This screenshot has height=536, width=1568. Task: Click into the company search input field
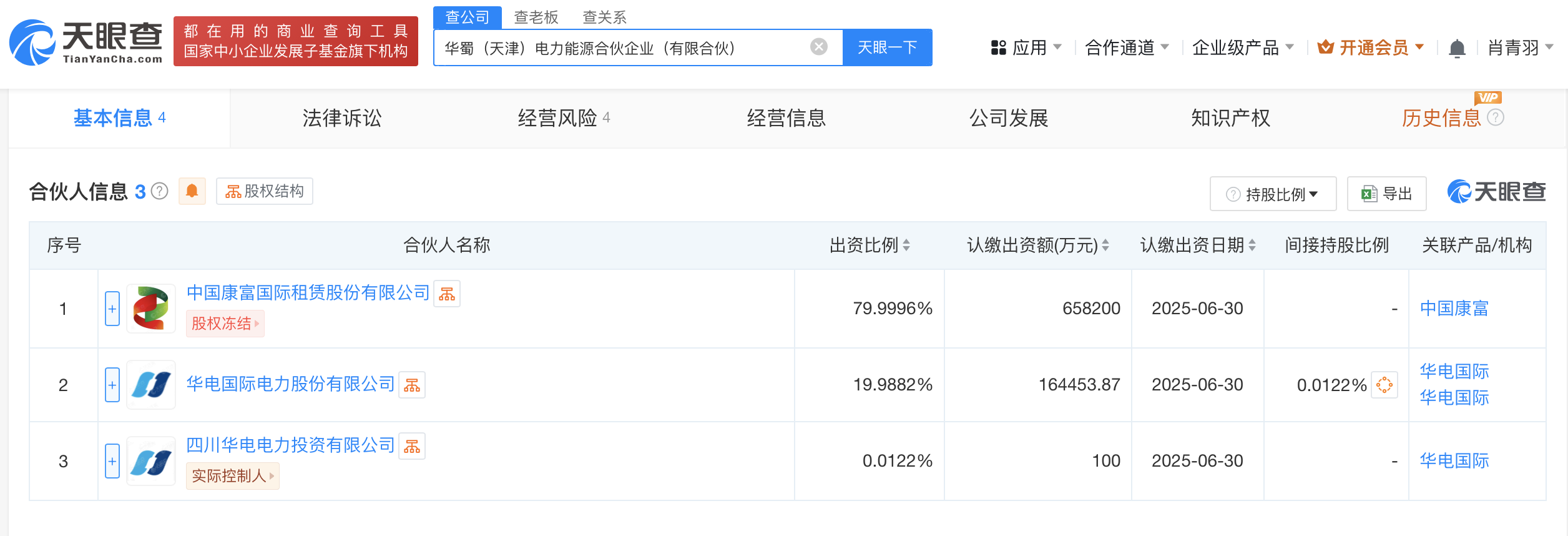[x=624, y=47]
